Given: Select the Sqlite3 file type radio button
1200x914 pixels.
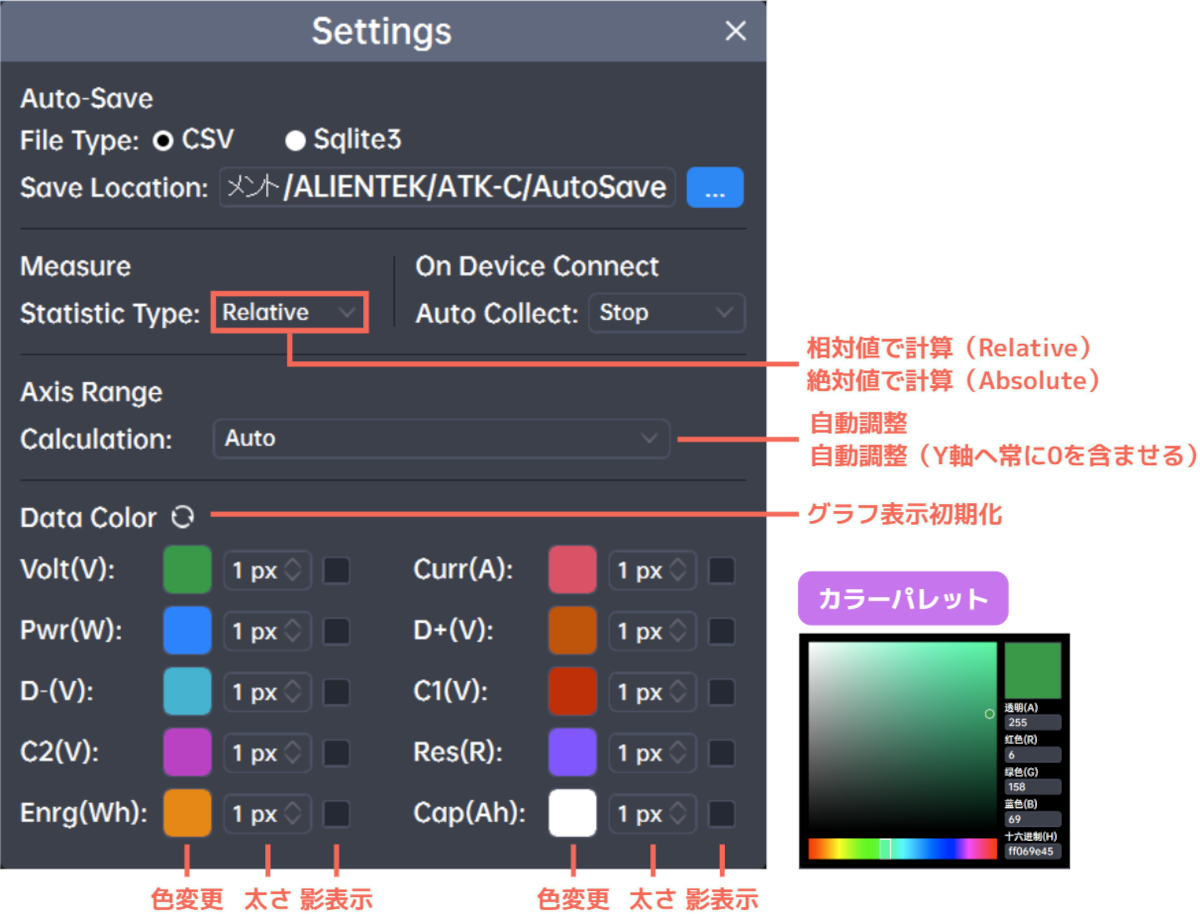Looking at the screenshot, I should coord(295,141).
